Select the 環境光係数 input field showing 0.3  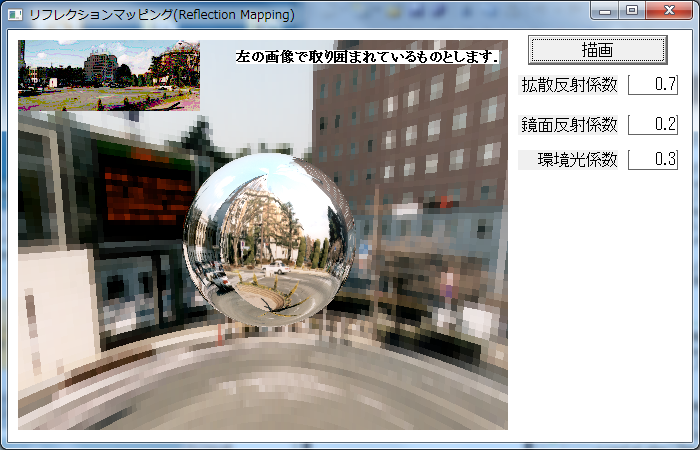coord(653,159)
